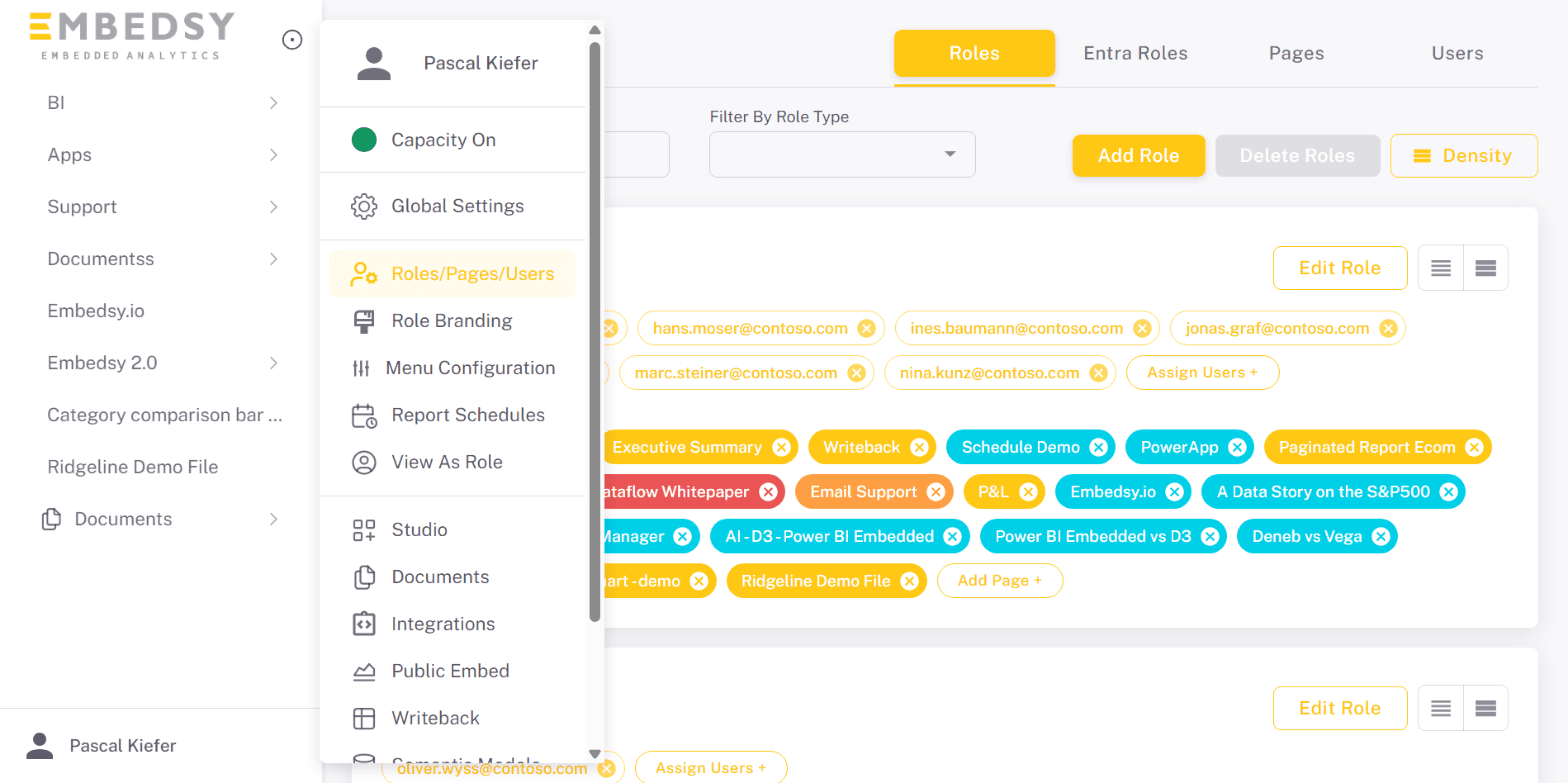This screenshot has width=1568, height=783.
Task: Expand the Embedsy 2.0 sidebar section
Action: 273,363
